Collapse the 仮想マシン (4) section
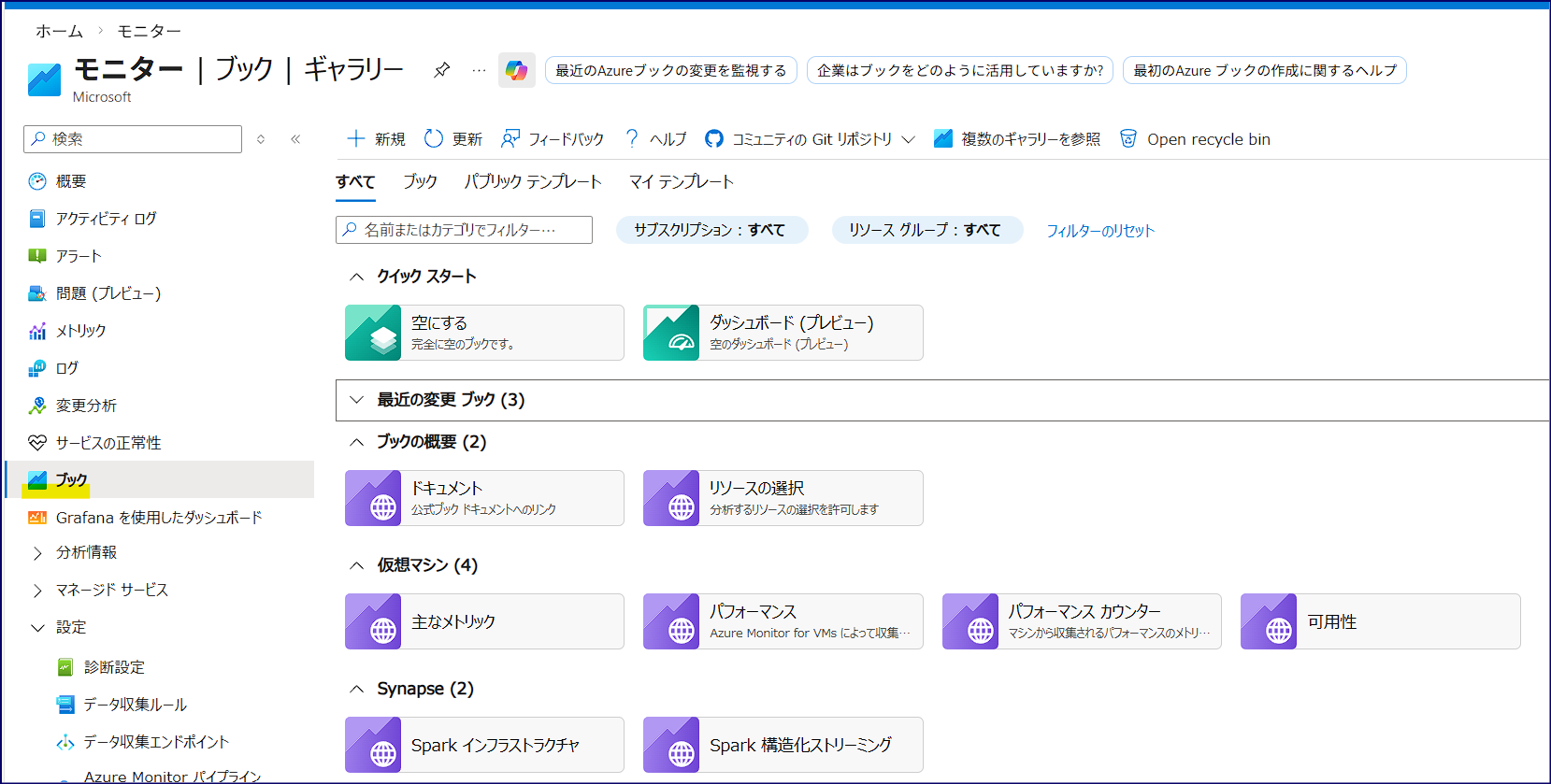Image resolution: width=1551 pixels, height=784 pixels. (x=356, y=565)
